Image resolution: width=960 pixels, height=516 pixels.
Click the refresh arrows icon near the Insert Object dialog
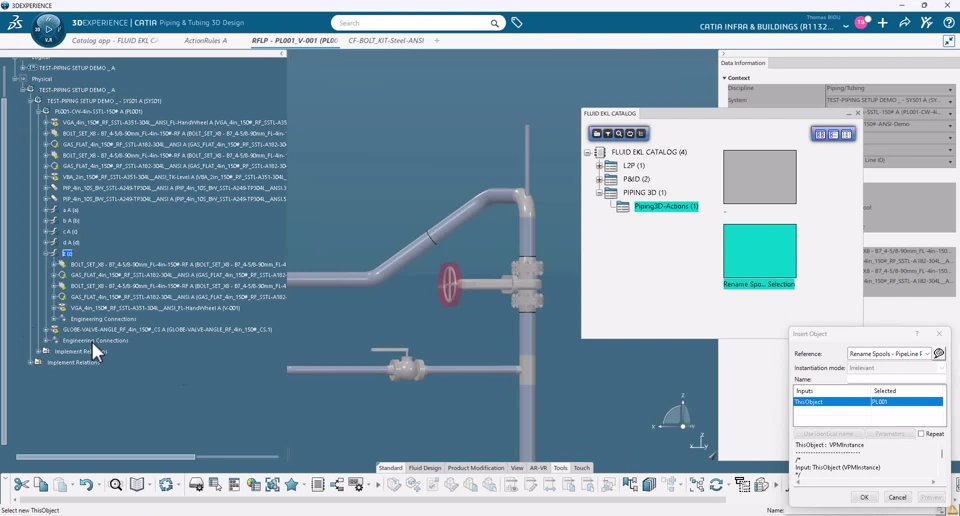tap(716, 485)
